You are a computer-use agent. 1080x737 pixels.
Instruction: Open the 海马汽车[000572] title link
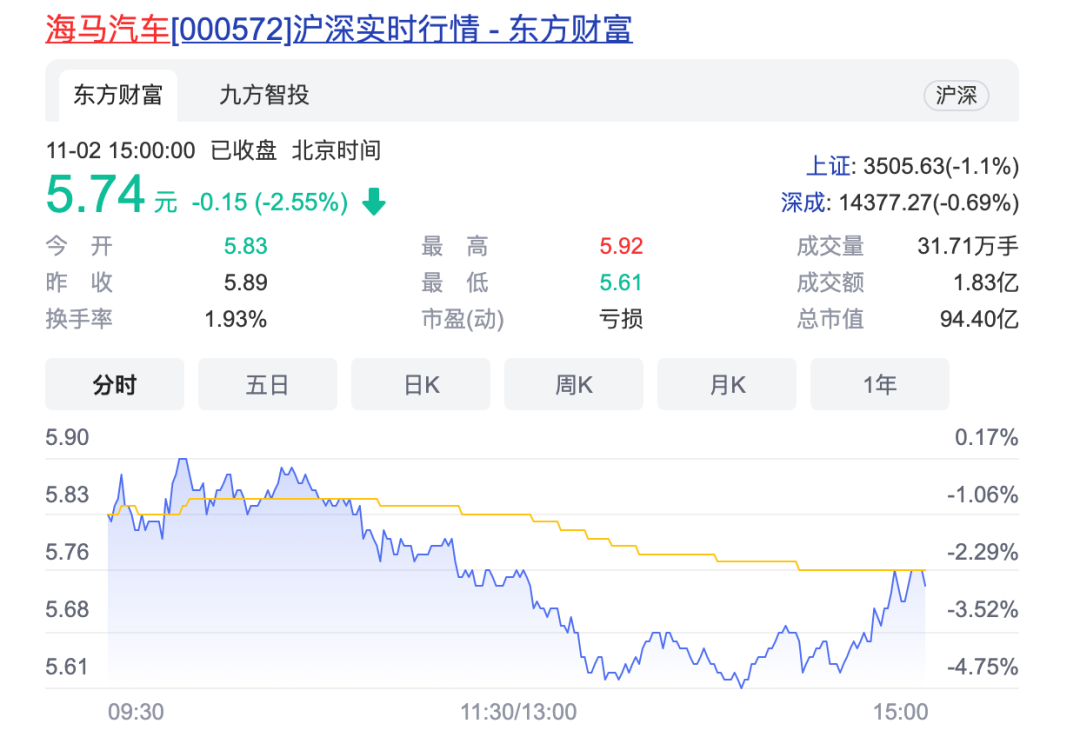coord(339,29)
